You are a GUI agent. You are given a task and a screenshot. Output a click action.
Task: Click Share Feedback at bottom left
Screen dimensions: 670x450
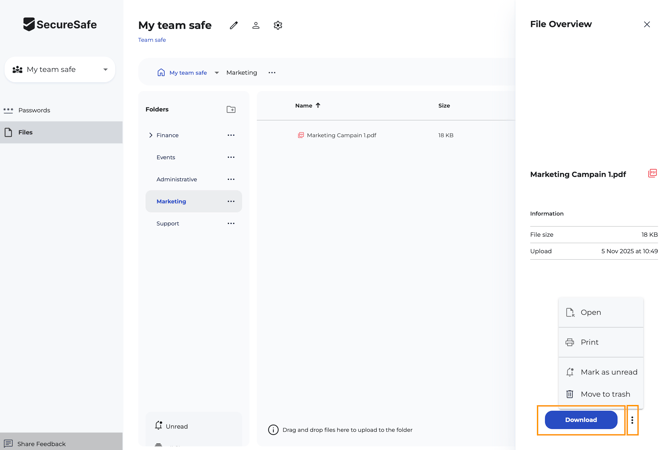(41, 443)
